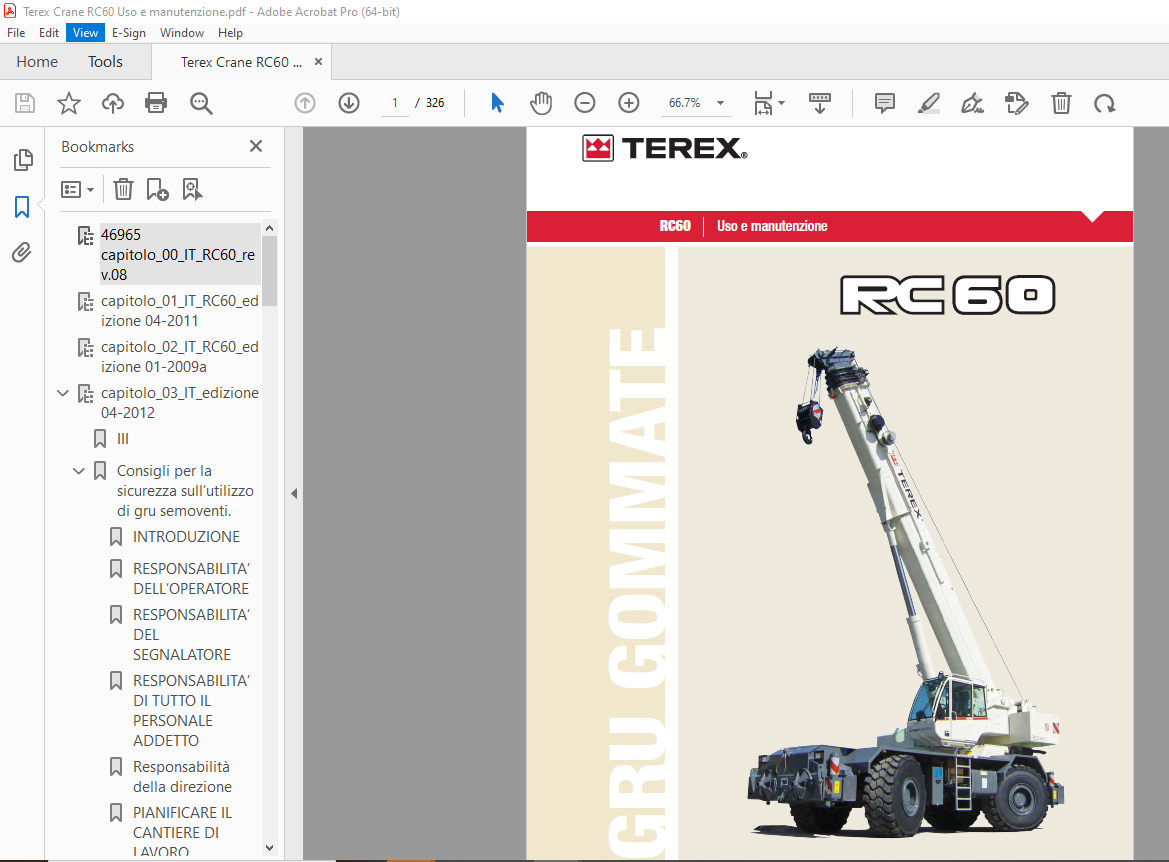Open the Window menu

coord(182,33)
